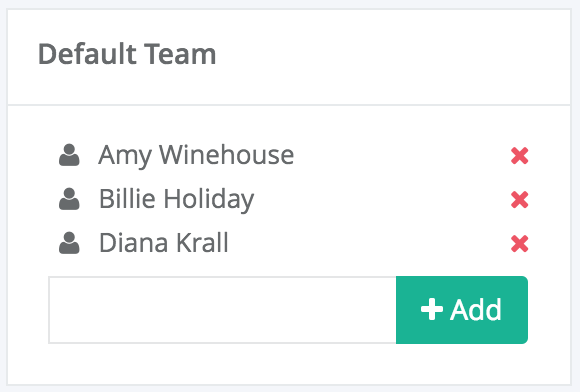Click the user icon beside Amy Winehouse
This screenshot has width=580, height=392.
pyautogui.click(x=69, y=155)
